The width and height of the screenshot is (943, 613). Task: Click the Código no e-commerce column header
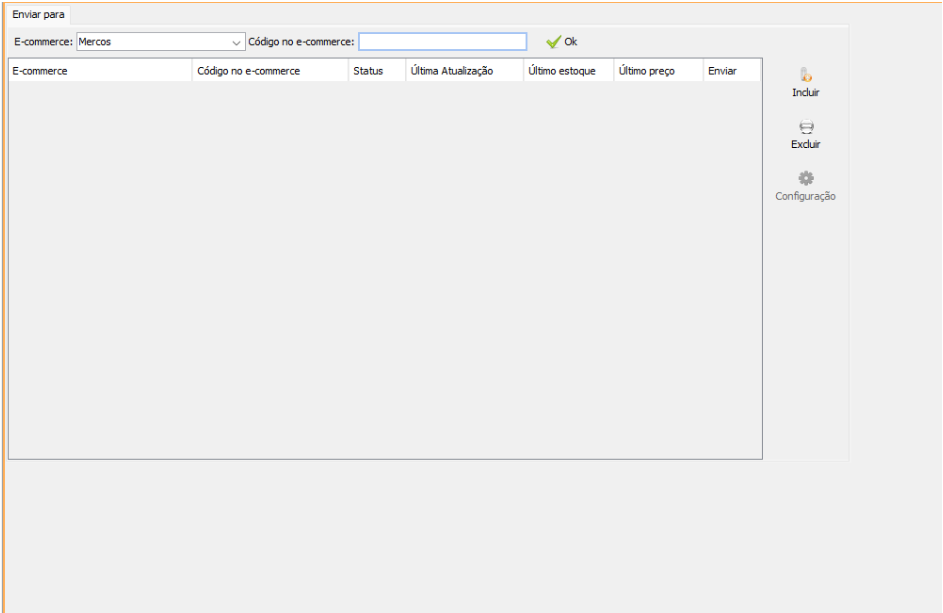point(270,71)
